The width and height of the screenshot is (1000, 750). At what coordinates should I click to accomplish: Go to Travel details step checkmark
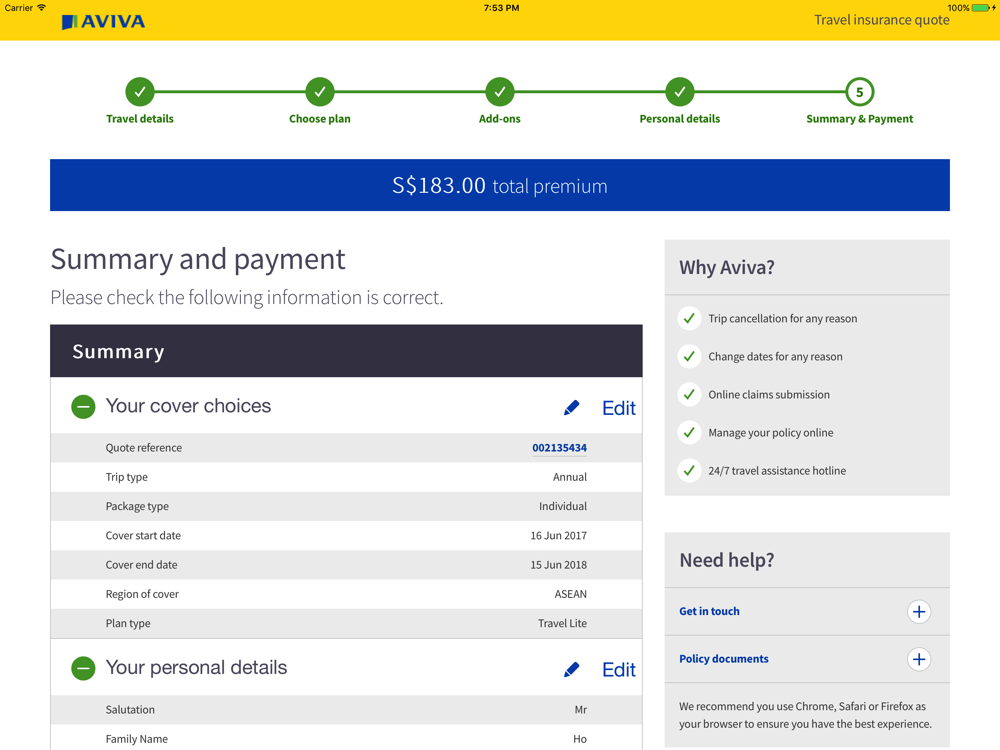[x=140, y=92]
